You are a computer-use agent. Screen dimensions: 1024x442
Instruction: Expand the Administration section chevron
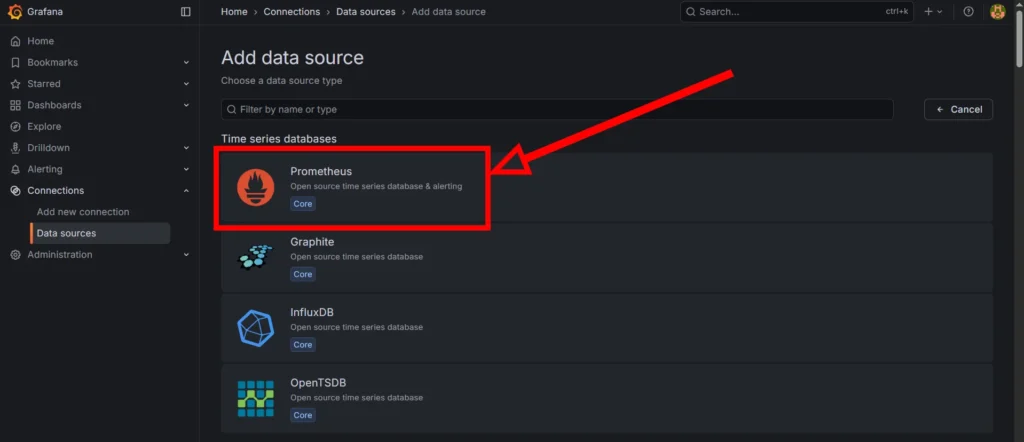[186, 255]
